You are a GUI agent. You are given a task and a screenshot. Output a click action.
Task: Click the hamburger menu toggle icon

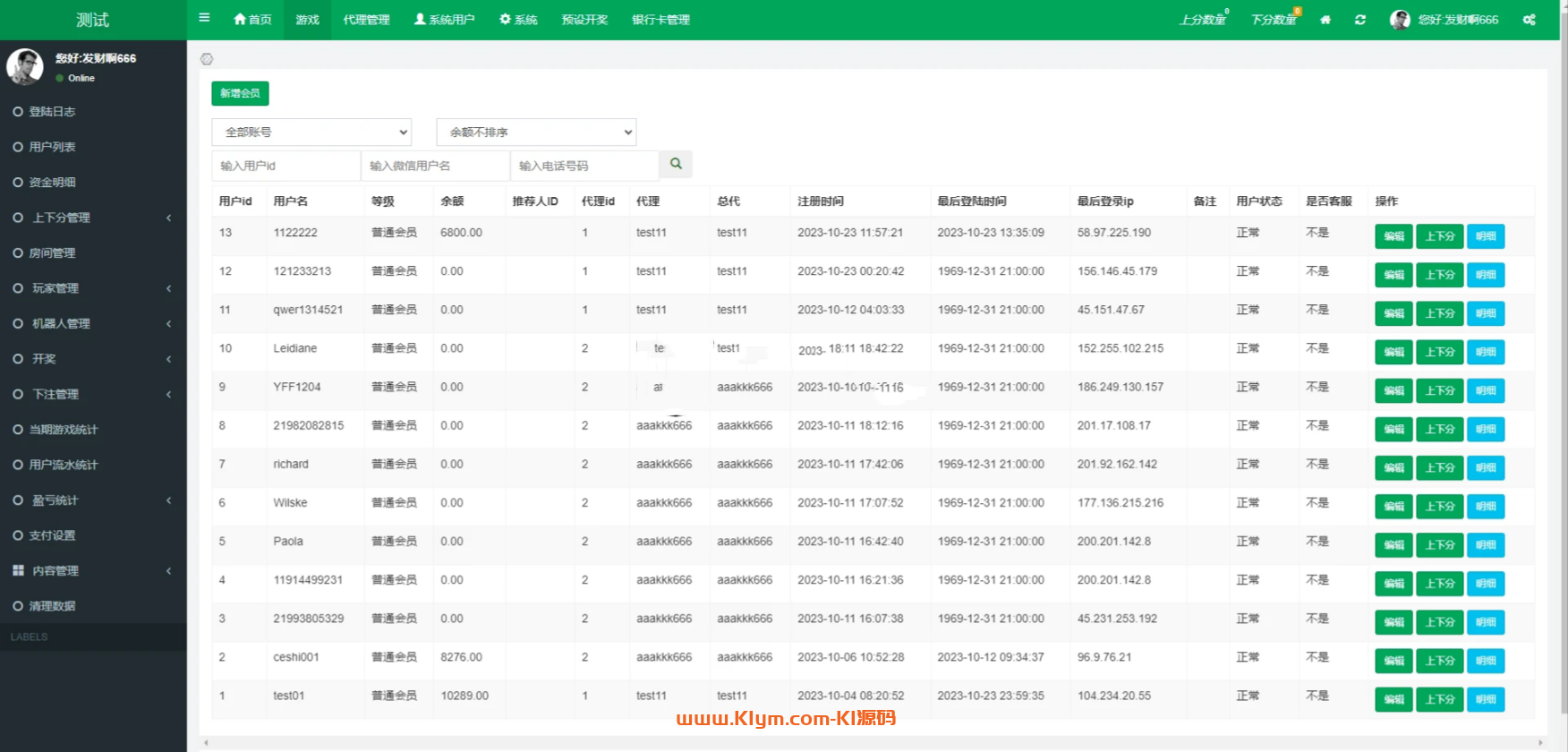[204, 18]
